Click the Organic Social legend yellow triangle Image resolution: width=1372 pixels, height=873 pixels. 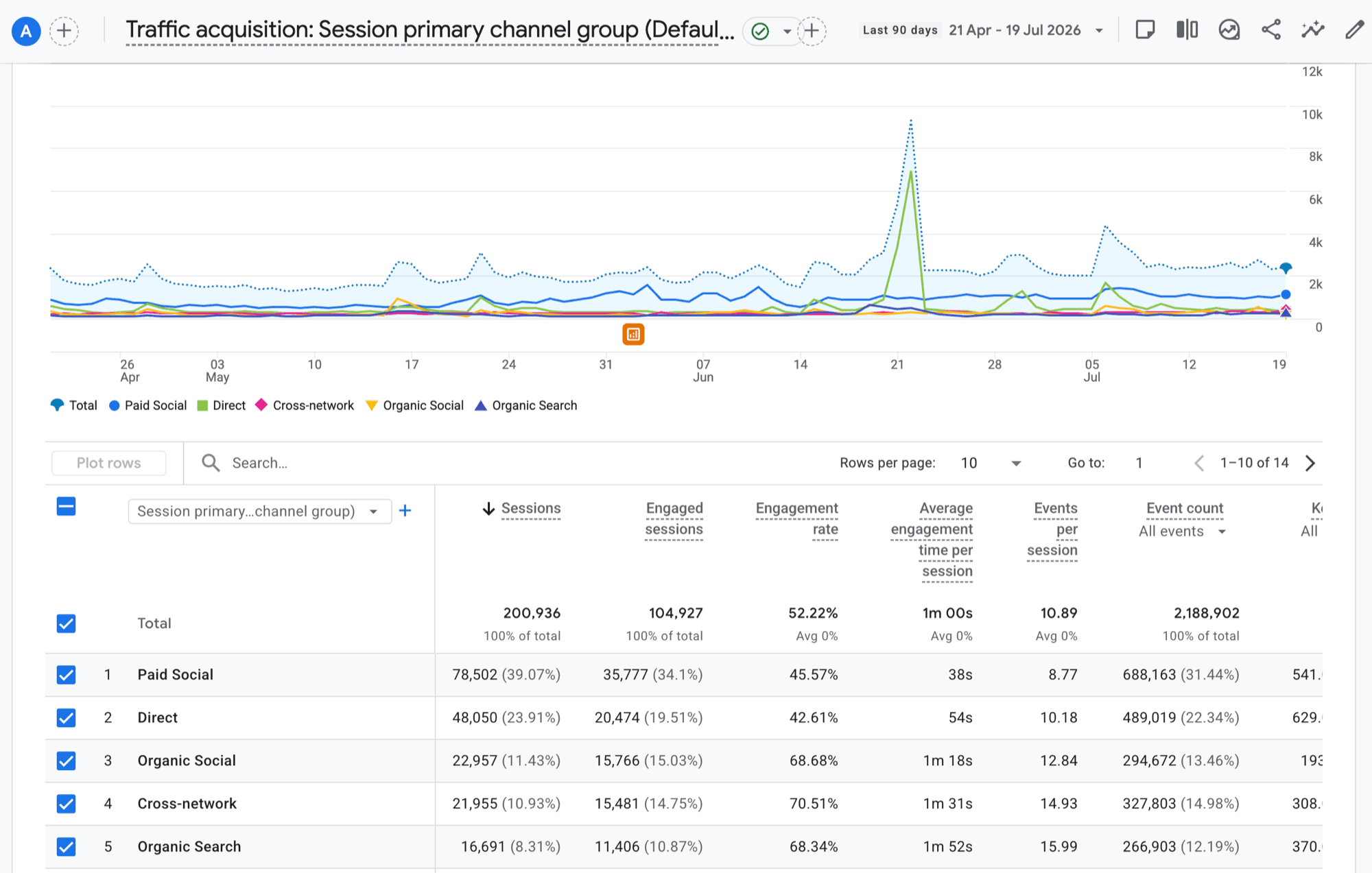372,405
